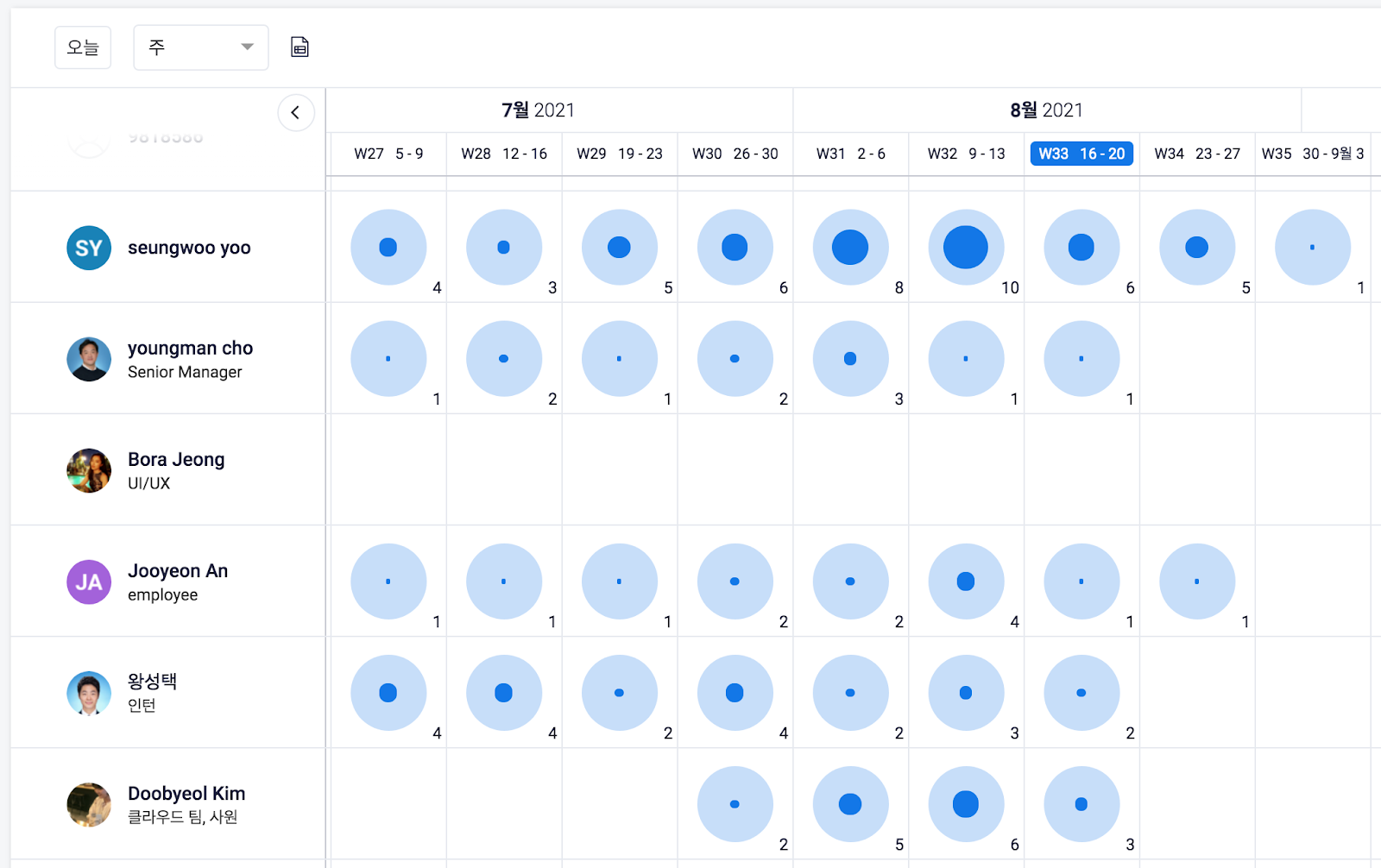Collapse the member list panel
Image resolution: width=1381 pixels, height=868 pixels.
[295, 112]
